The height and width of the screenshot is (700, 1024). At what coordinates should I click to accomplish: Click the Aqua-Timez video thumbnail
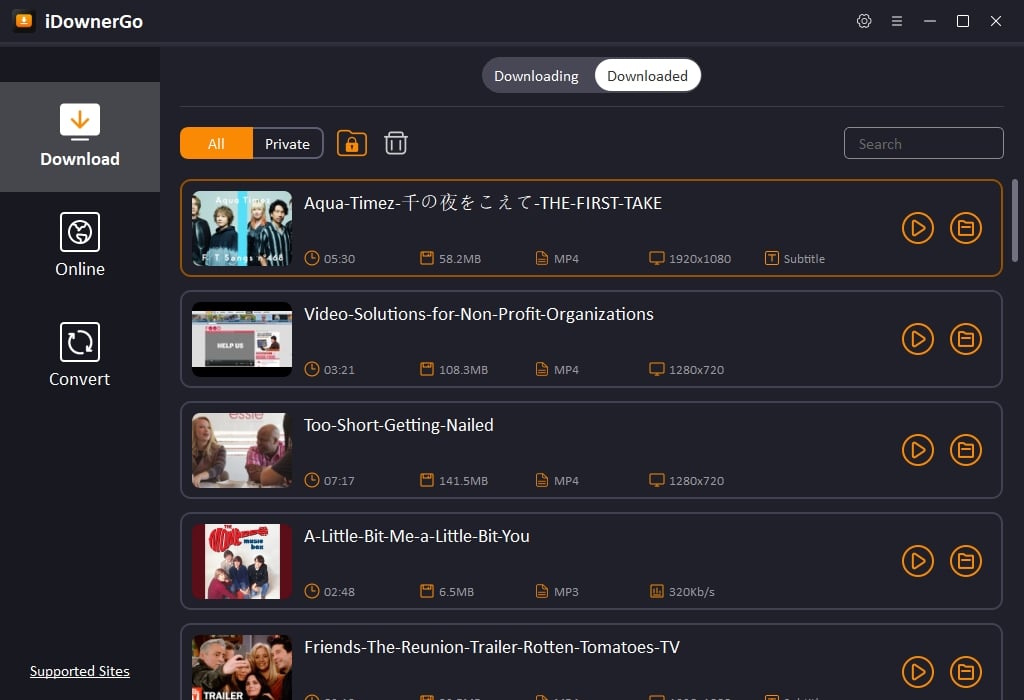click(242, 228)
